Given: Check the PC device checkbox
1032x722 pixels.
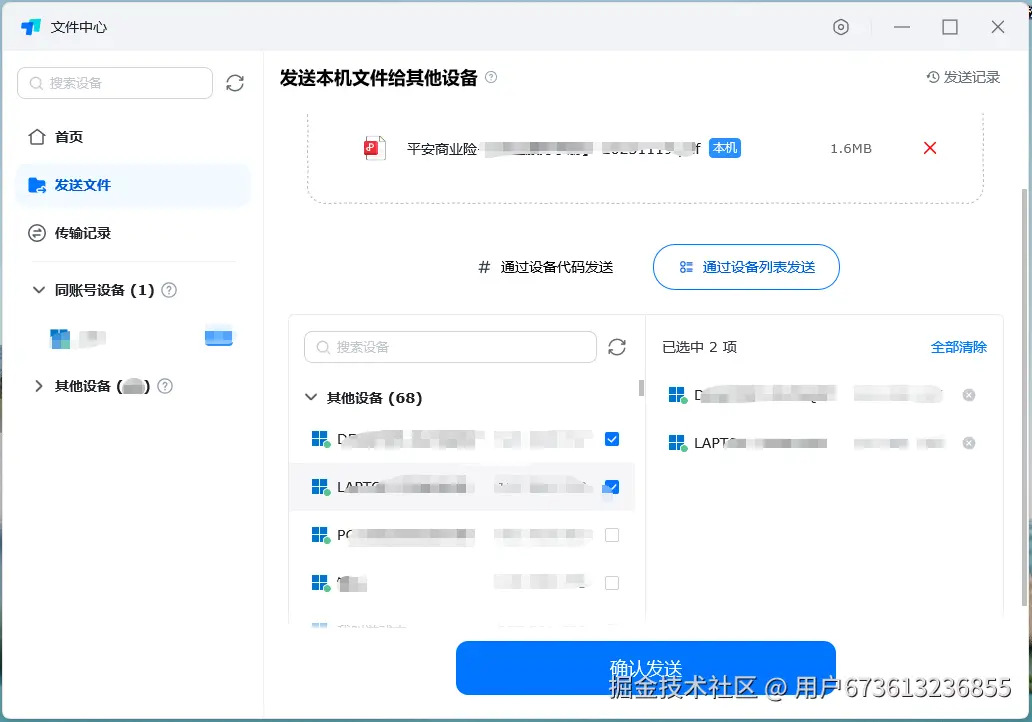Looking at the screenshot, I should click(x=611, y=535).
